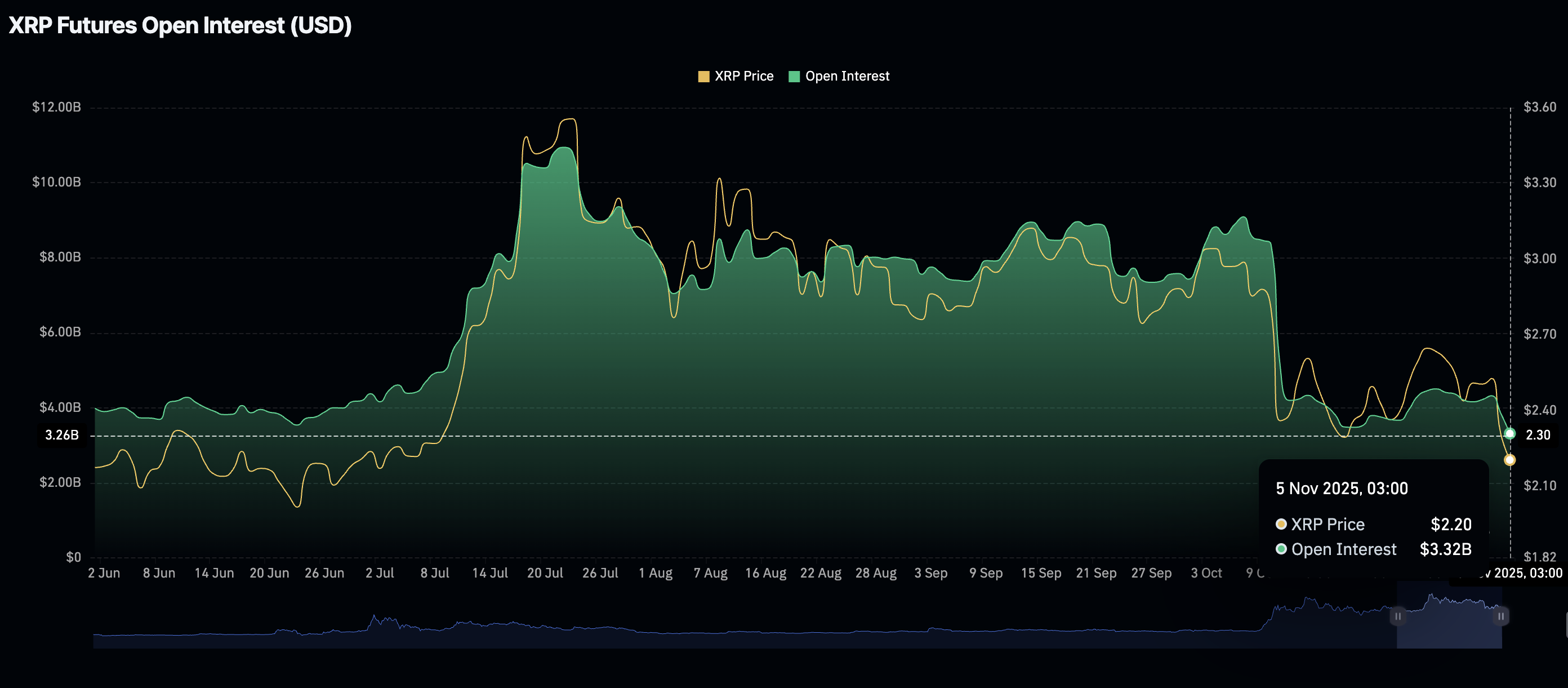Screen dimensions: 1568x688
Task: Click the 3.26B crosshair label
Action: coord(61,434)
